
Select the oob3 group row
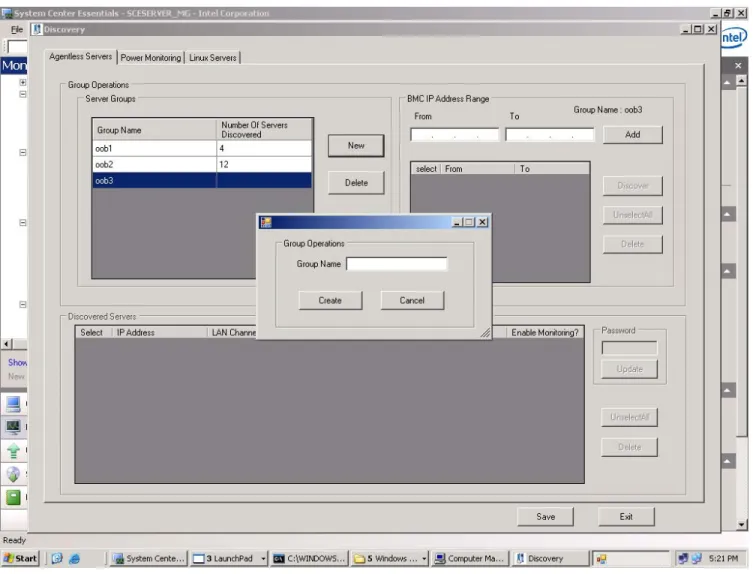[202, 181]
